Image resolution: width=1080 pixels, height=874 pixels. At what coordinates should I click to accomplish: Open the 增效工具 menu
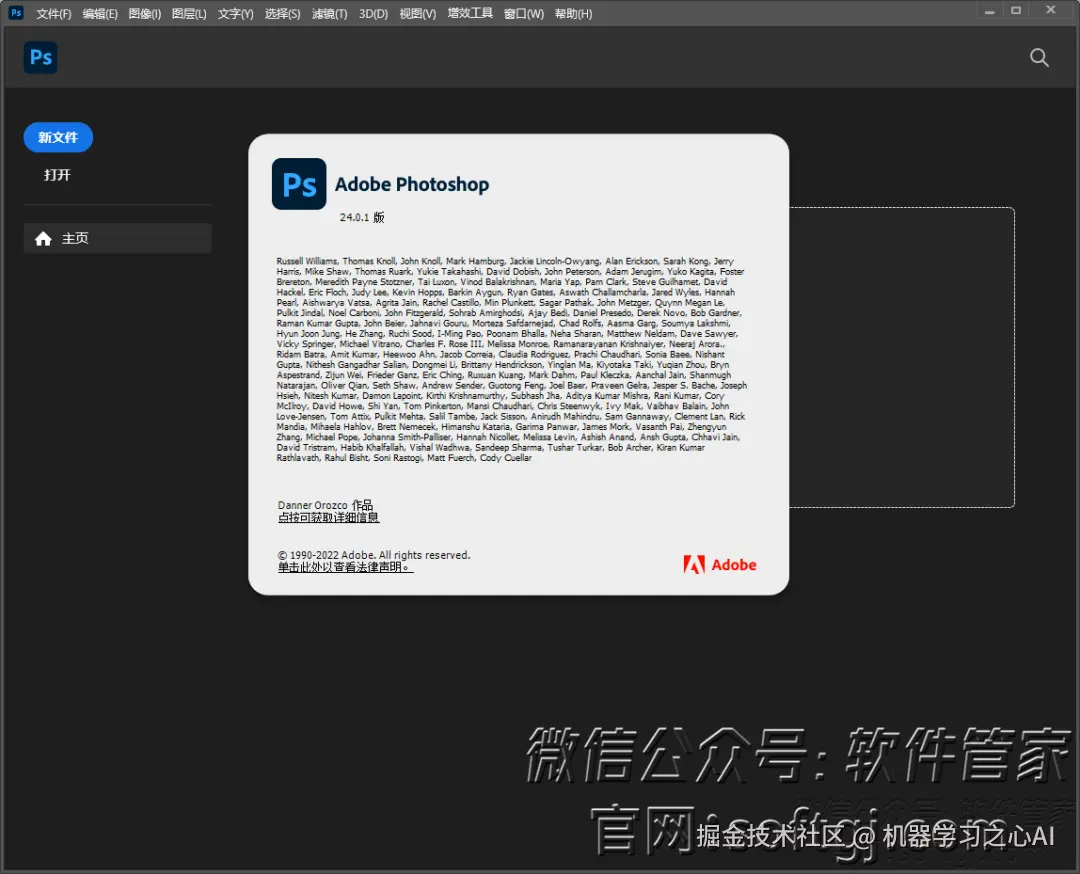coord(470,13)
